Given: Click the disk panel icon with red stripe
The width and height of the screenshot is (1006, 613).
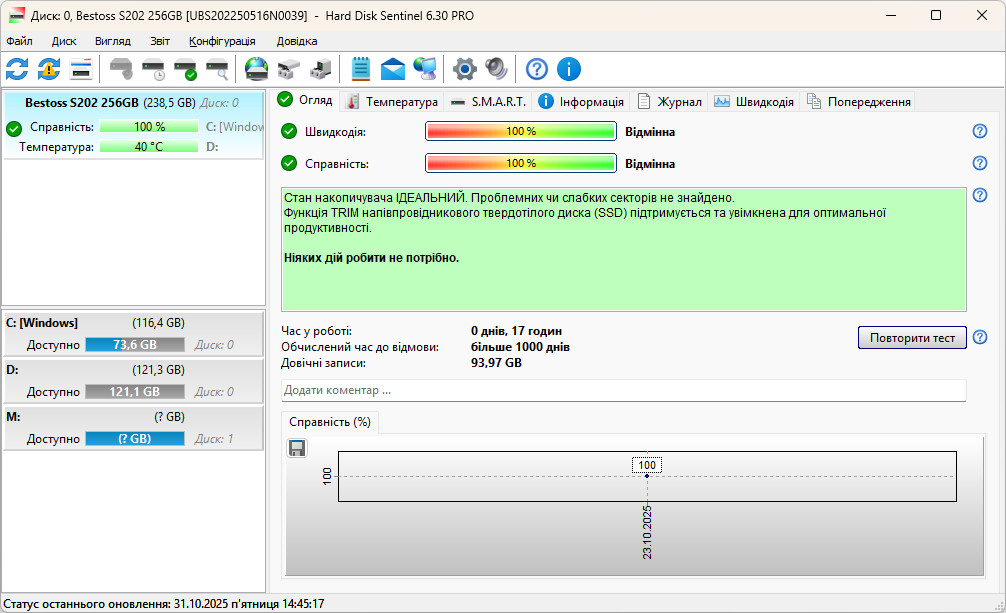Looking at the screenshot, I should point(81,69).
